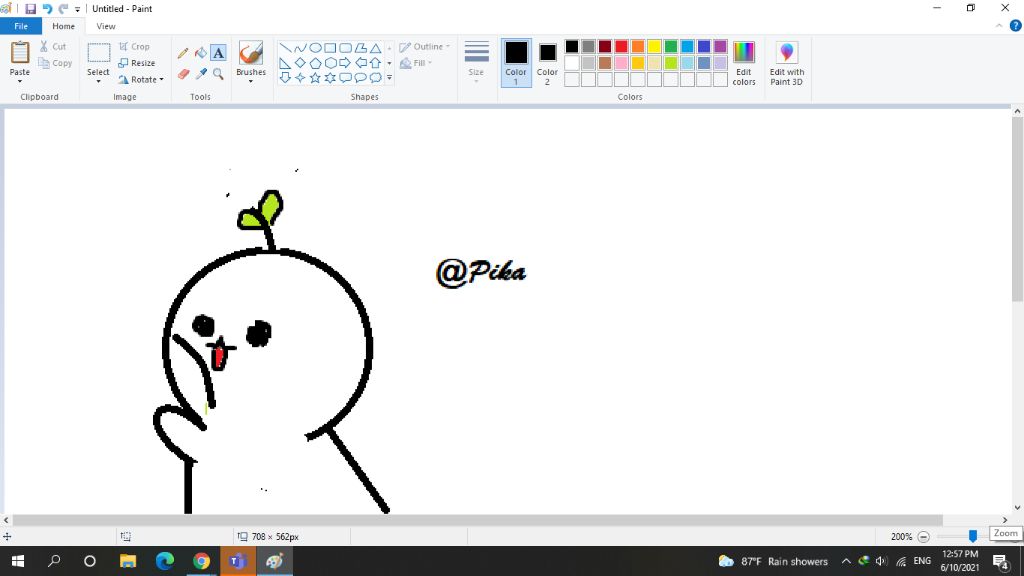Expand the Select options arrow

99,82
